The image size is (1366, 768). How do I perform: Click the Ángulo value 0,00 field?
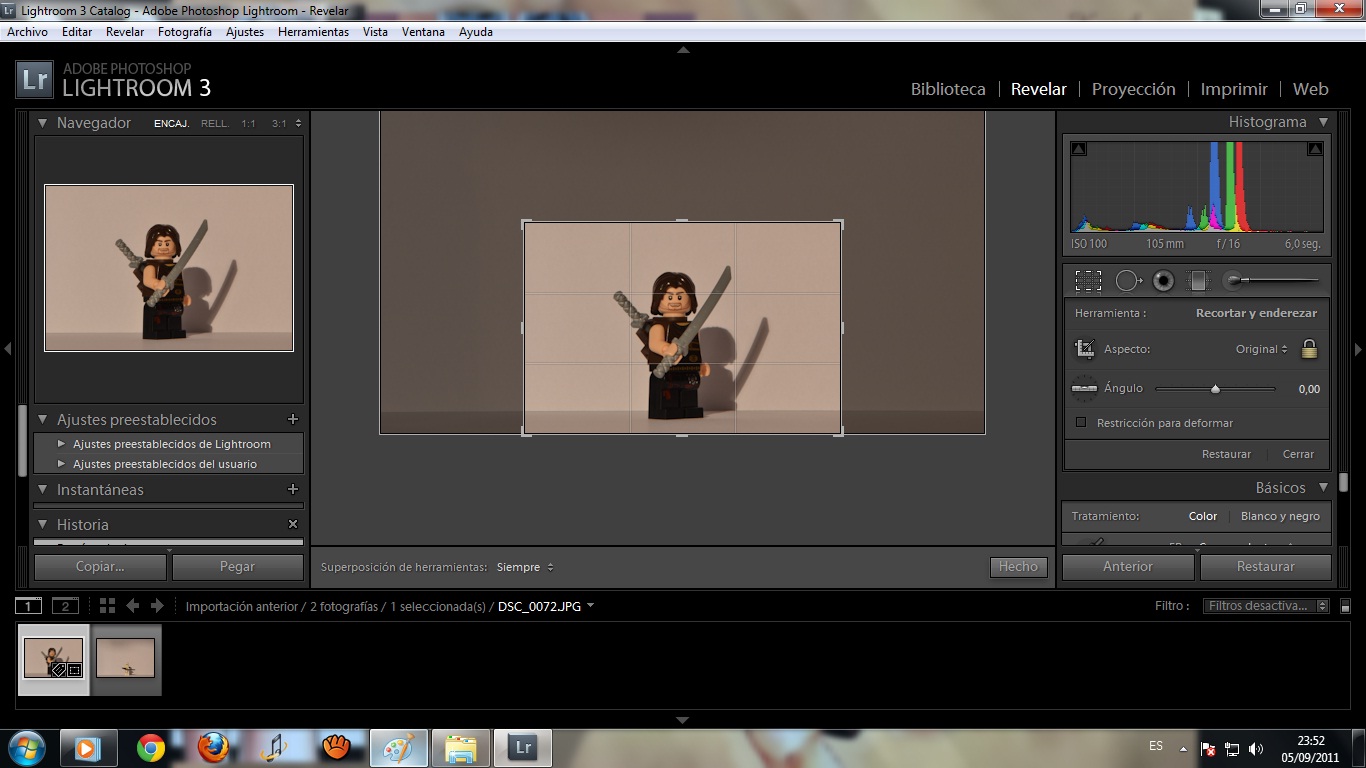point(1309,389)
